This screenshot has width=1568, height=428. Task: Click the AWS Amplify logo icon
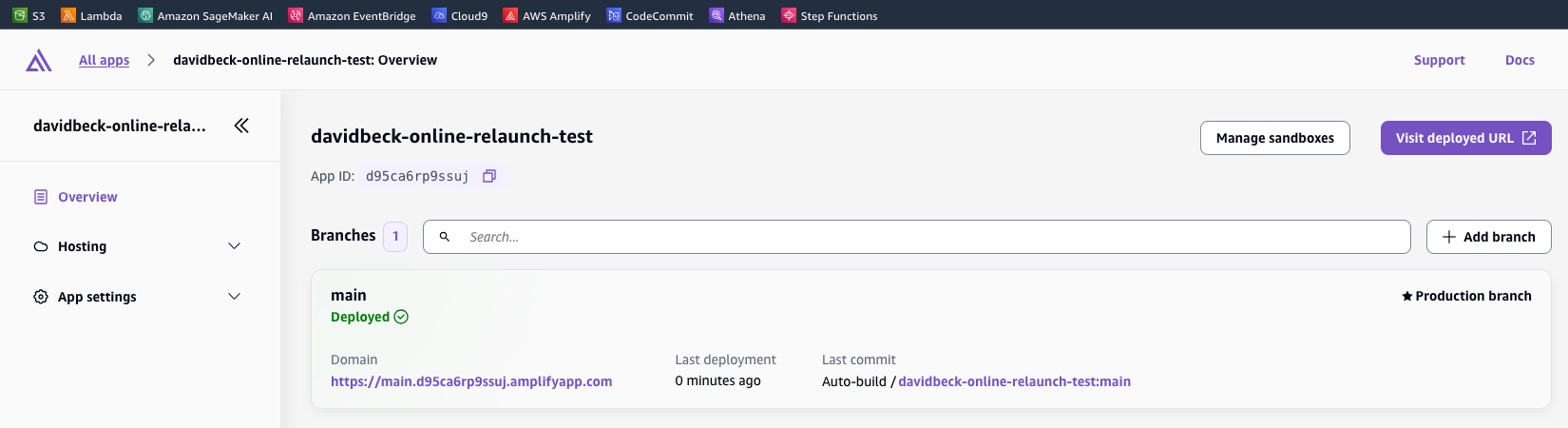pyautogui.click(x=39, y=61)
